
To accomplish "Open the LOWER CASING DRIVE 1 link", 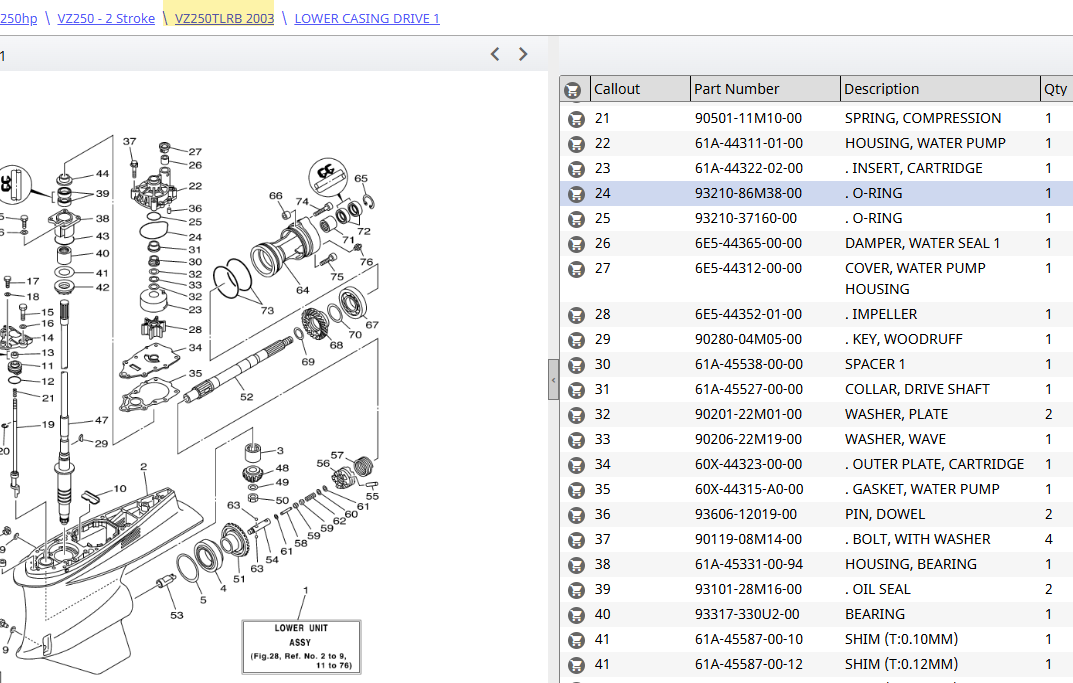I will click(x=367, y=18).
